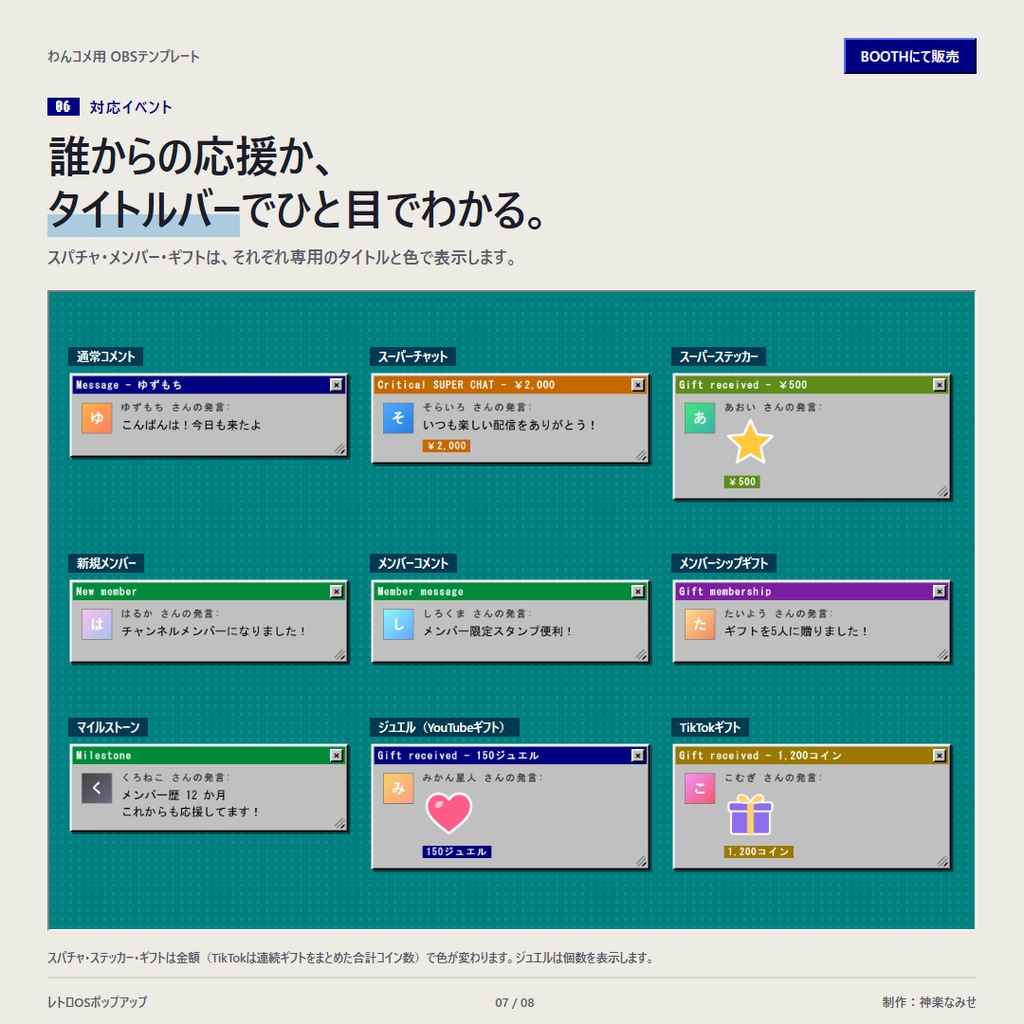Click resize grip of SUPER CHAT window

point(641,455)
